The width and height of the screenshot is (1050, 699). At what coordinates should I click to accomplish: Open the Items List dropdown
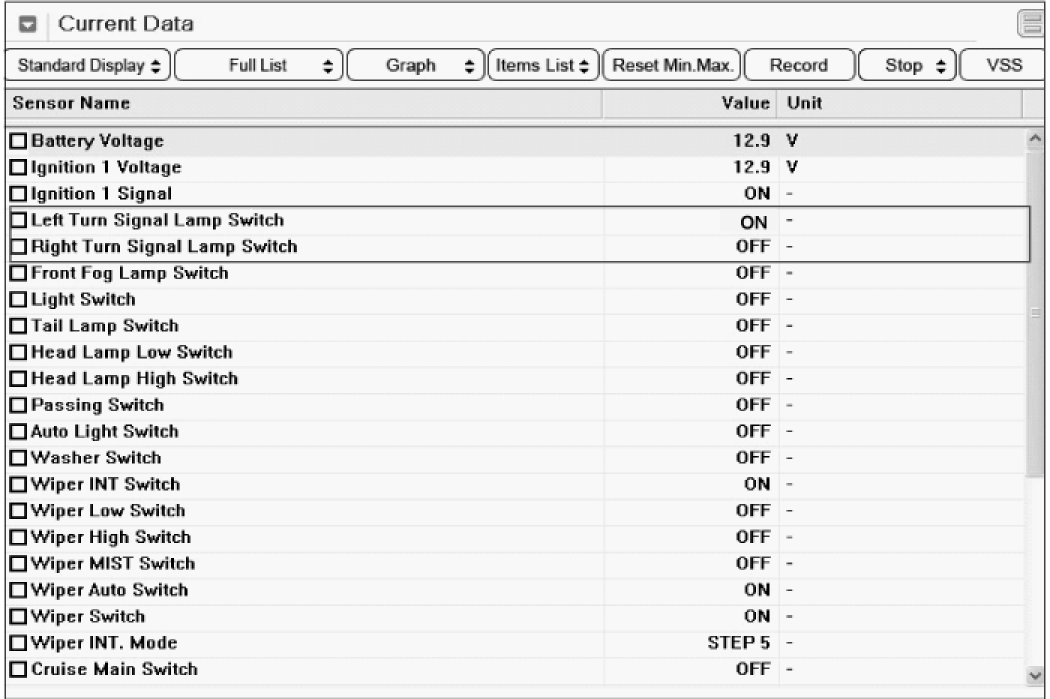click(x=543, y=66)
